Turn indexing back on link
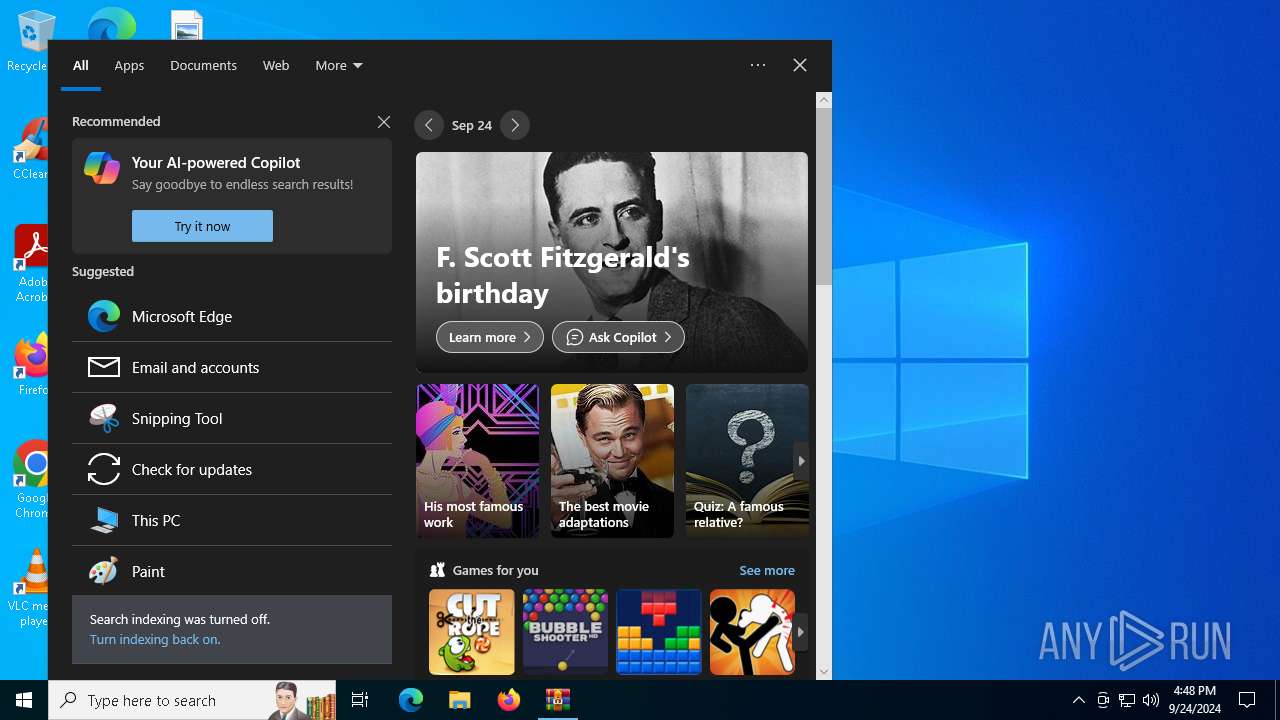Viewport: 1280px width, 720px height. [155, 639]
